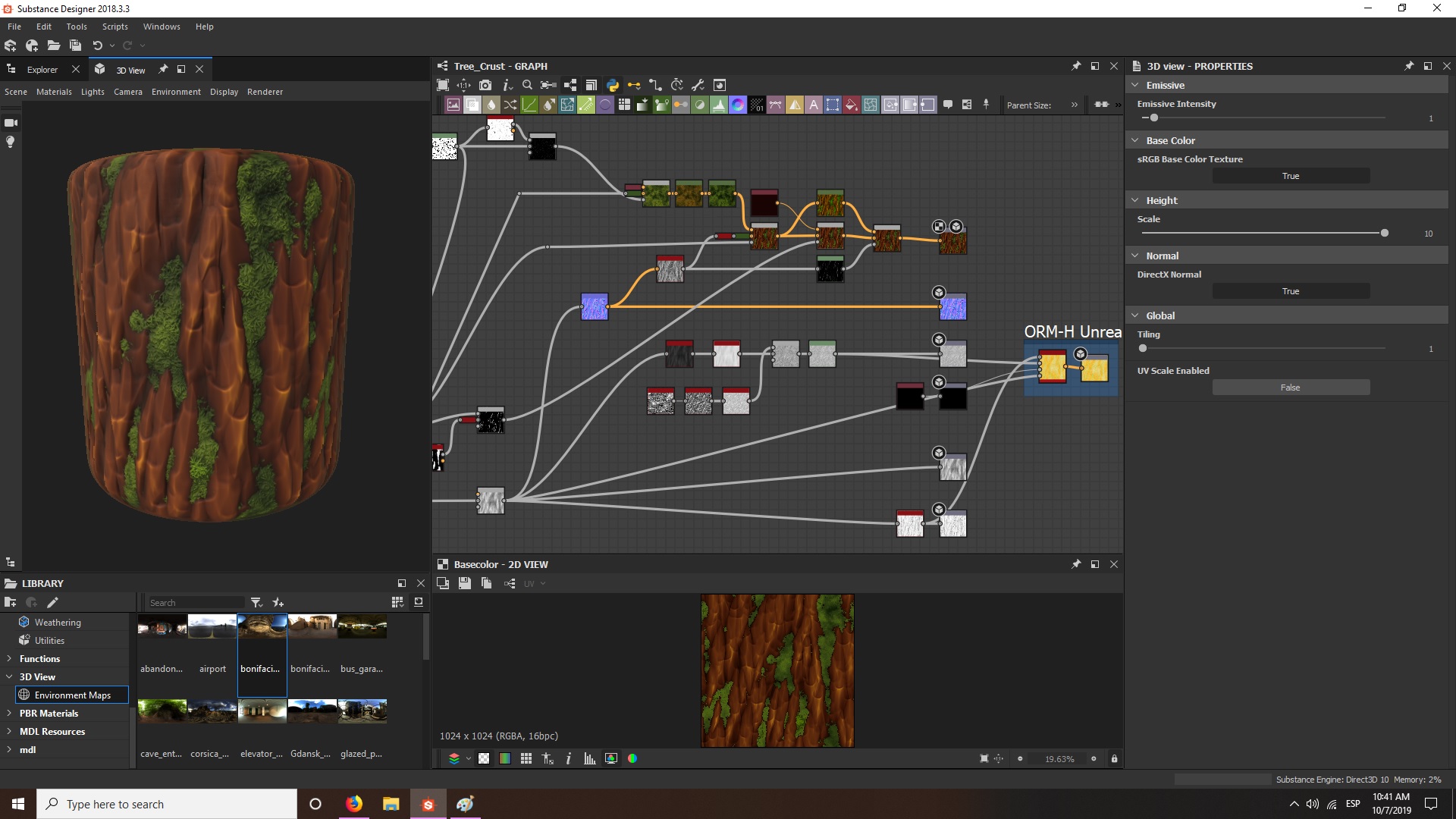
Task: Open the histogram display in 2D view
Action: [x=589, y=758]
